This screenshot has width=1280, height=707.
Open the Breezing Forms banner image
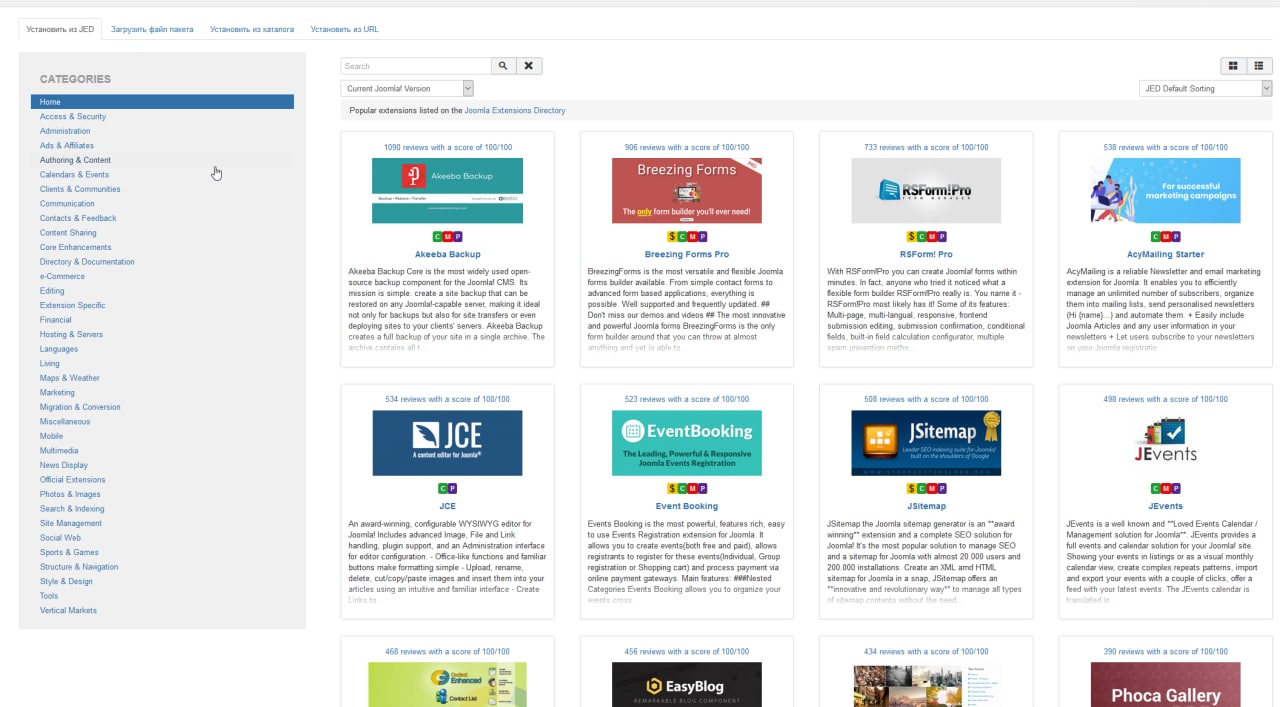point(687,190)
